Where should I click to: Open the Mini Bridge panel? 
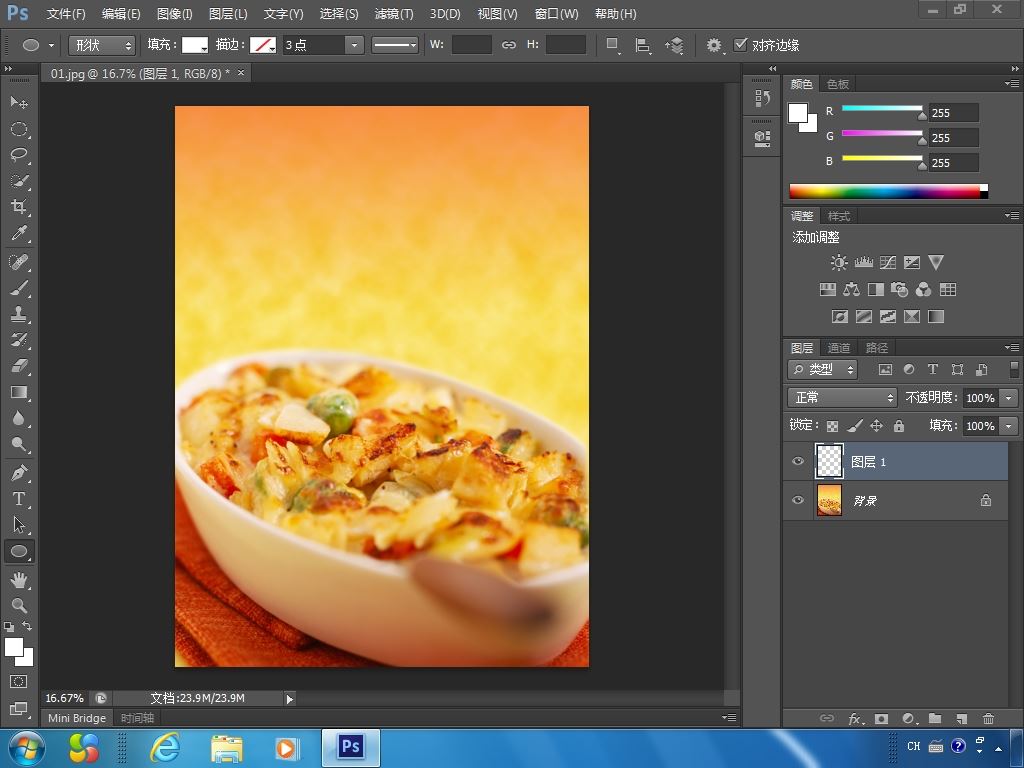point(77,718)
